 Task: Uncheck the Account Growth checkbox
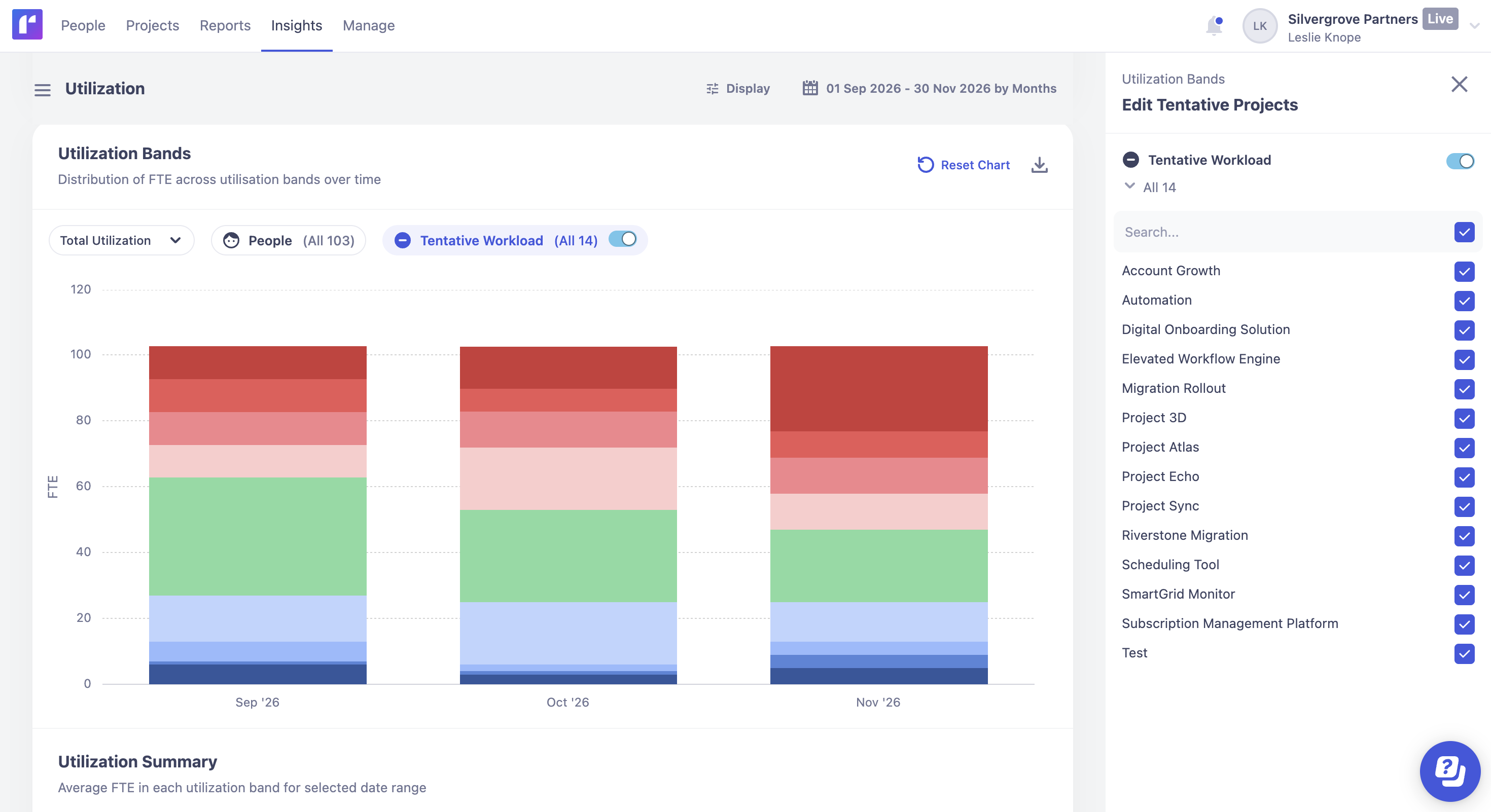(1464, 271)
